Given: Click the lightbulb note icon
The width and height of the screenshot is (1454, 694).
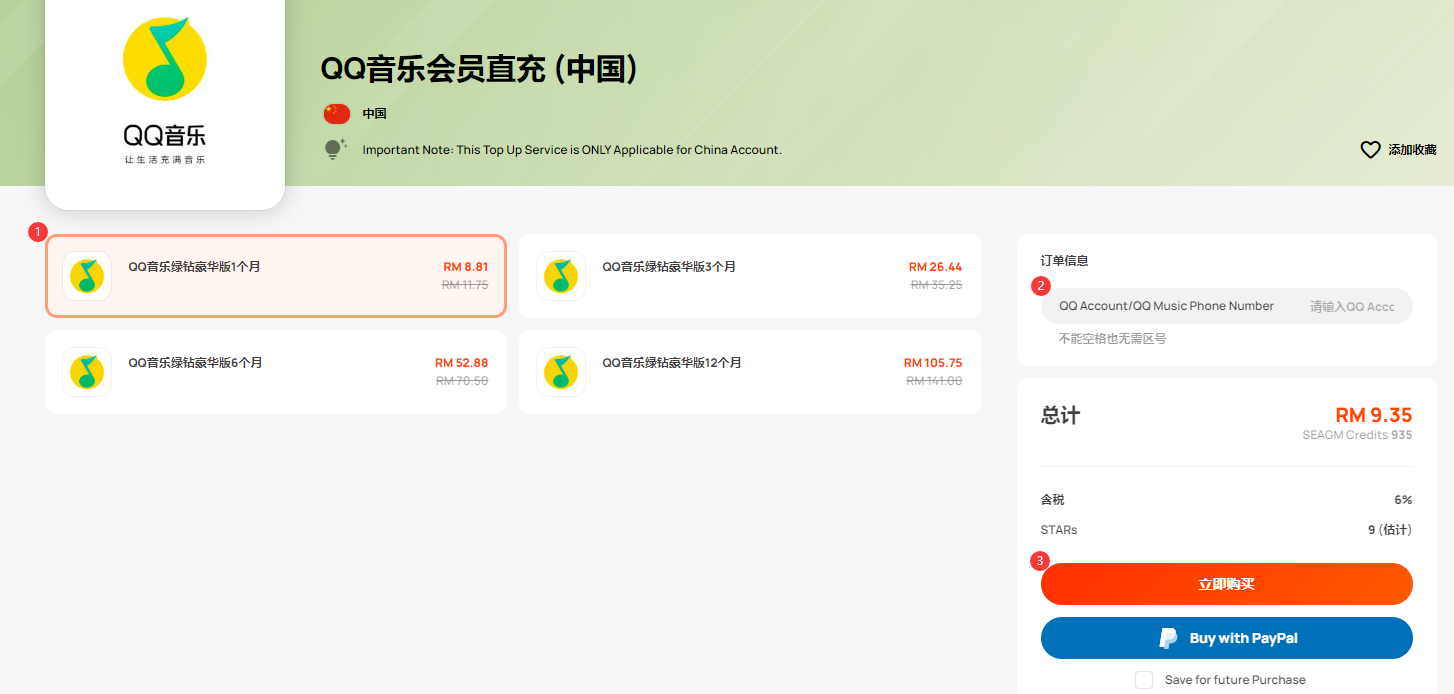Looking at the screenshot, I should click(x=335, y=149).
